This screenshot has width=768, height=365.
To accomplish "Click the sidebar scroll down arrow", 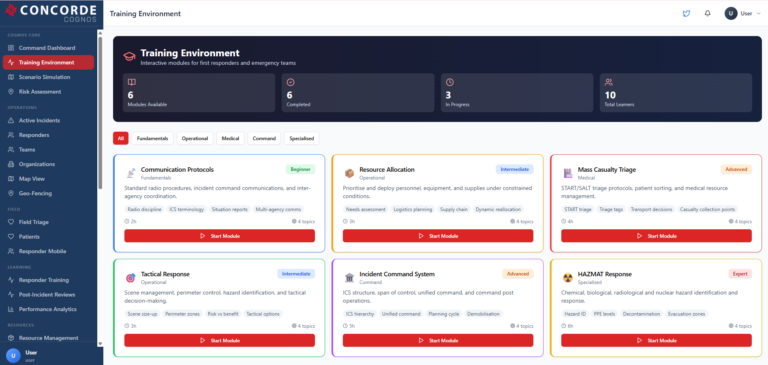I will pyautogui.click(x=100, y=344).
